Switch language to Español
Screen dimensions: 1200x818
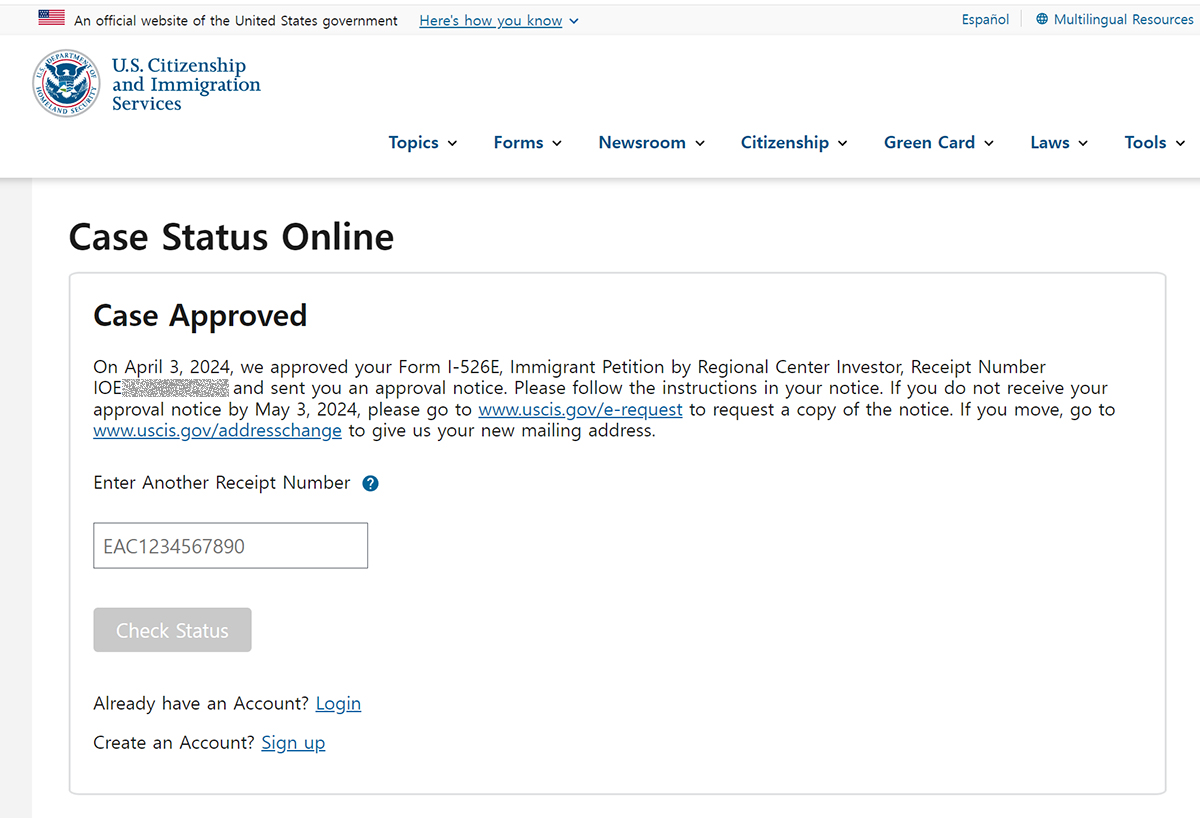pos(985,19)
